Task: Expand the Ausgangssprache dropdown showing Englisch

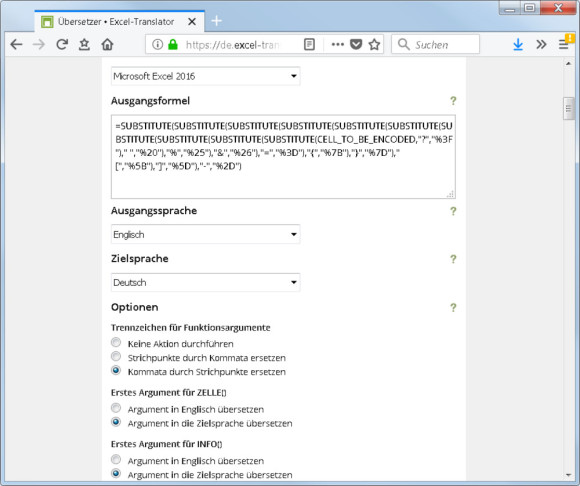Action: coord(205,234)
